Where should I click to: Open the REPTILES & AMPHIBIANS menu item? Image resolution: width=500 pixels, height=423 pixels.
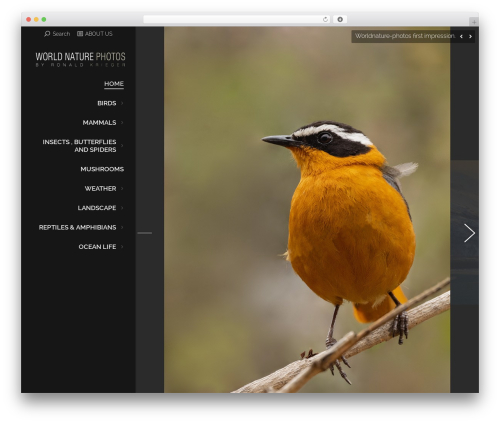point(77,227)
